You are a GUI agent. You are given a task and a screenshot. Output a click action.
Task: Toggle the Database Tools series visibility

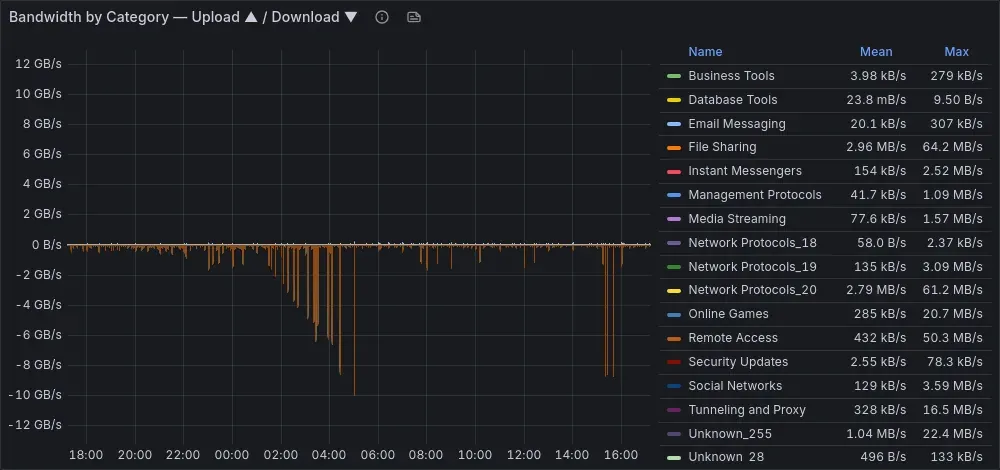[733, 99]
